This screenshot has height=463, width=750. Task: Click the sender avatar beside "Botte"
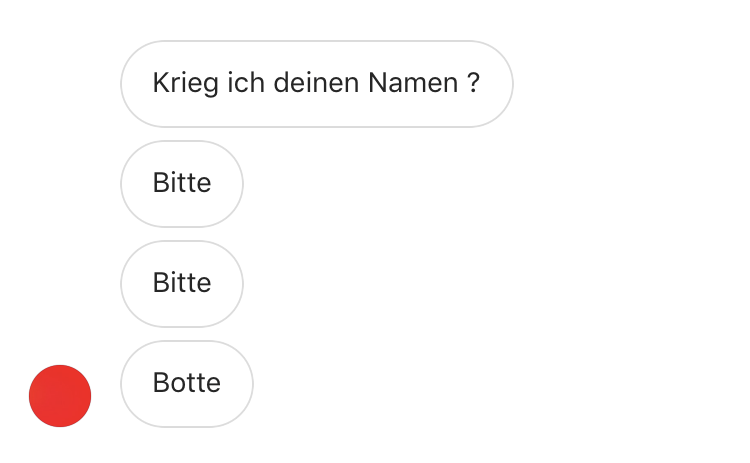tap(60, 396)
